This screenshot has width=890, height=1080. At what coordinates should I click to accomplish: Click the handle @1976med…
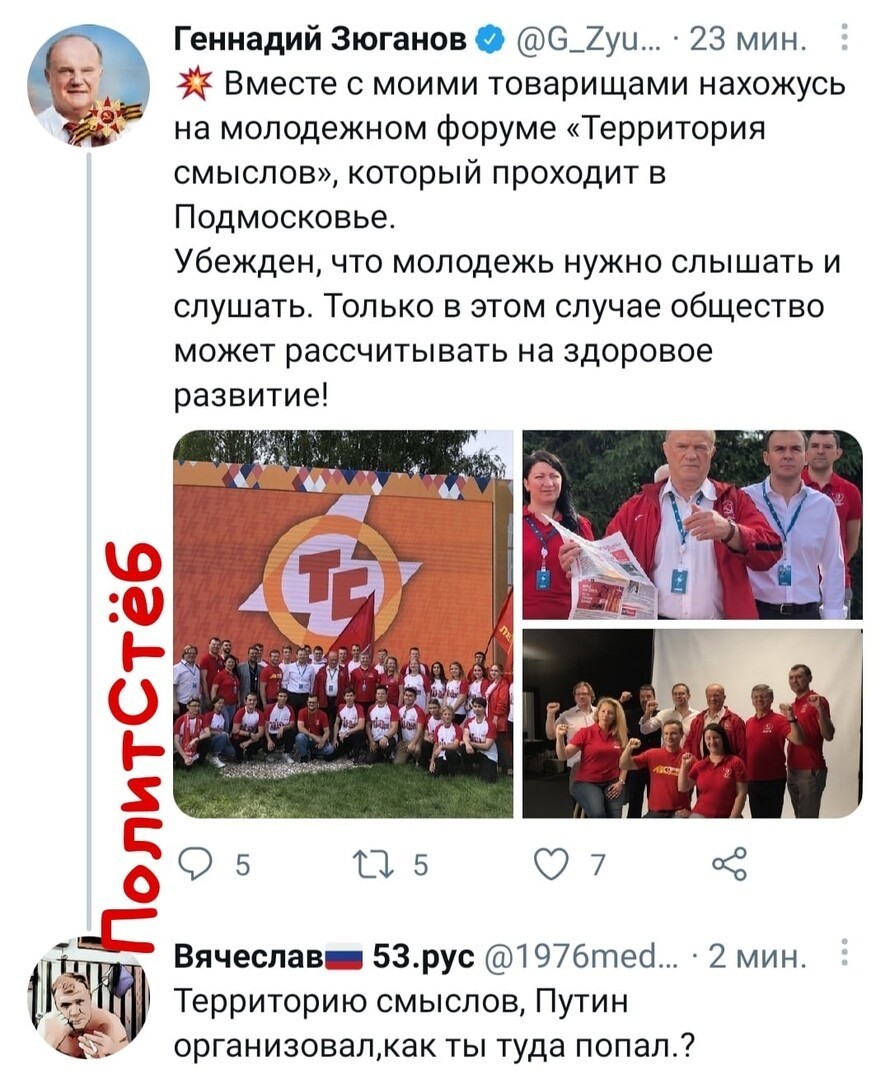[581, 956]
